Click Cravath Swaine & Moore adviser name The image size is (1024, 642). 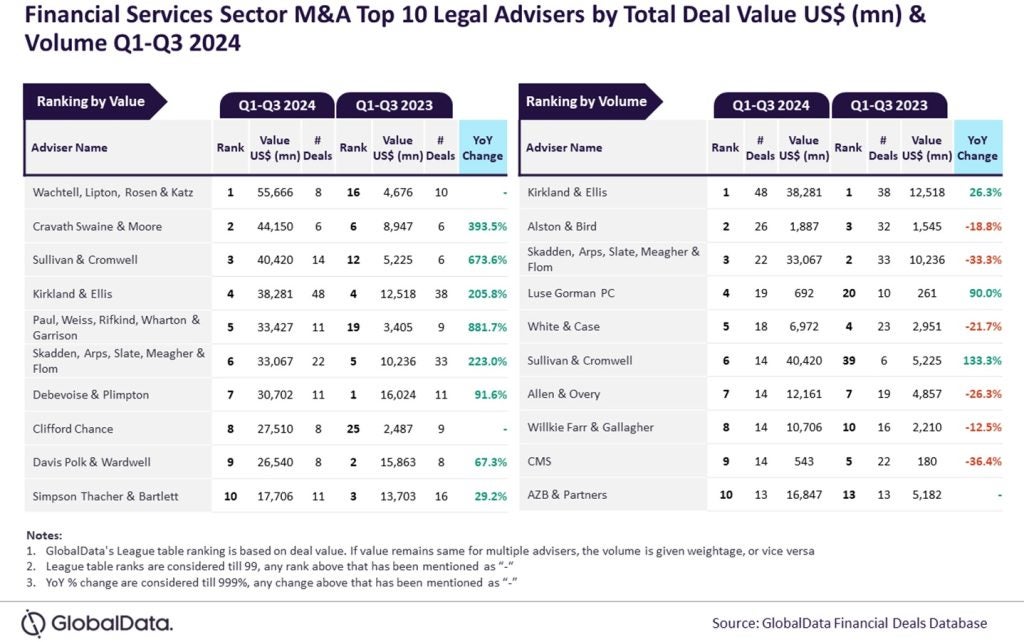click(x=96, y=226)
